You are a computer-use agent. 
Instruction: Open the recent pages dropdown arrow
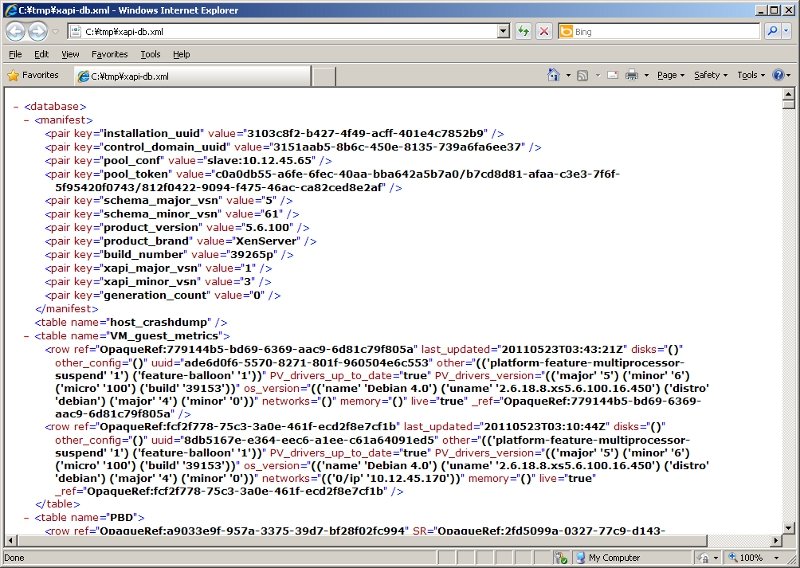tap(55, 32)
